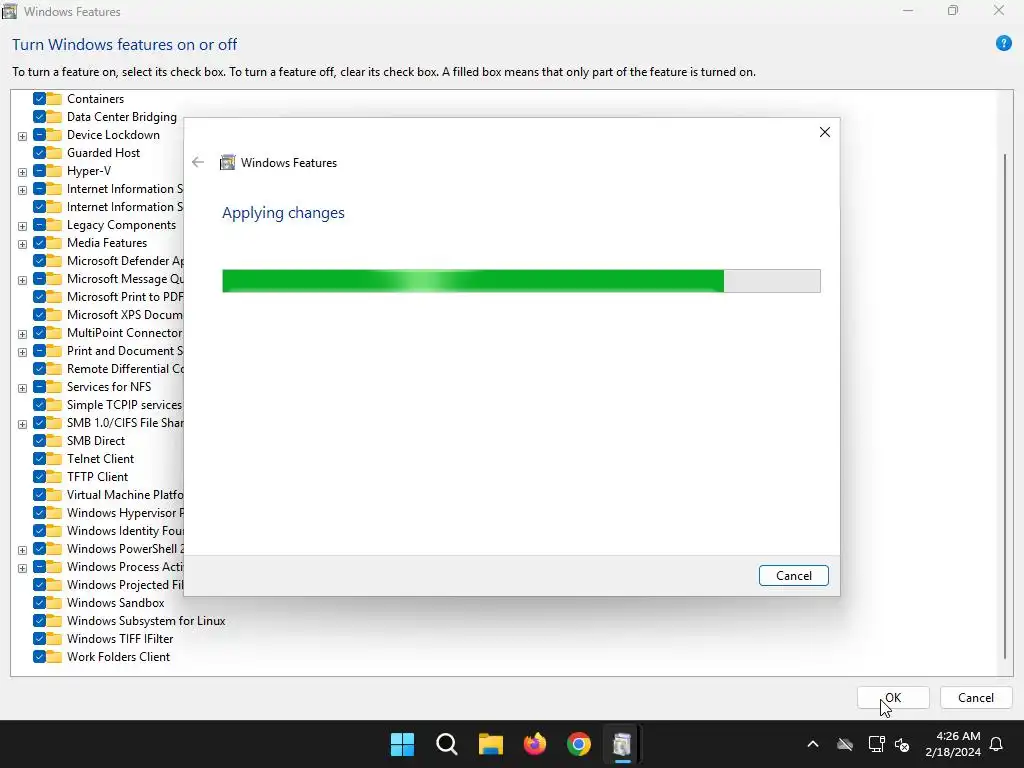Launch File Explorer from taskbar
The width and height of the screenshot is (1024, 768).
pyautogui.click(x=490, y=744)
